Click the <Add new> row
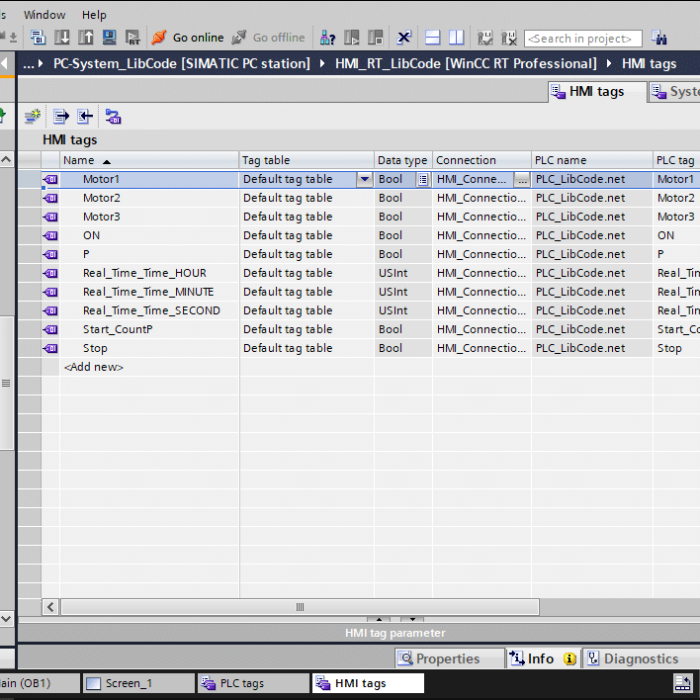This screenshot has height=700, width=700. tap(94, 367)
